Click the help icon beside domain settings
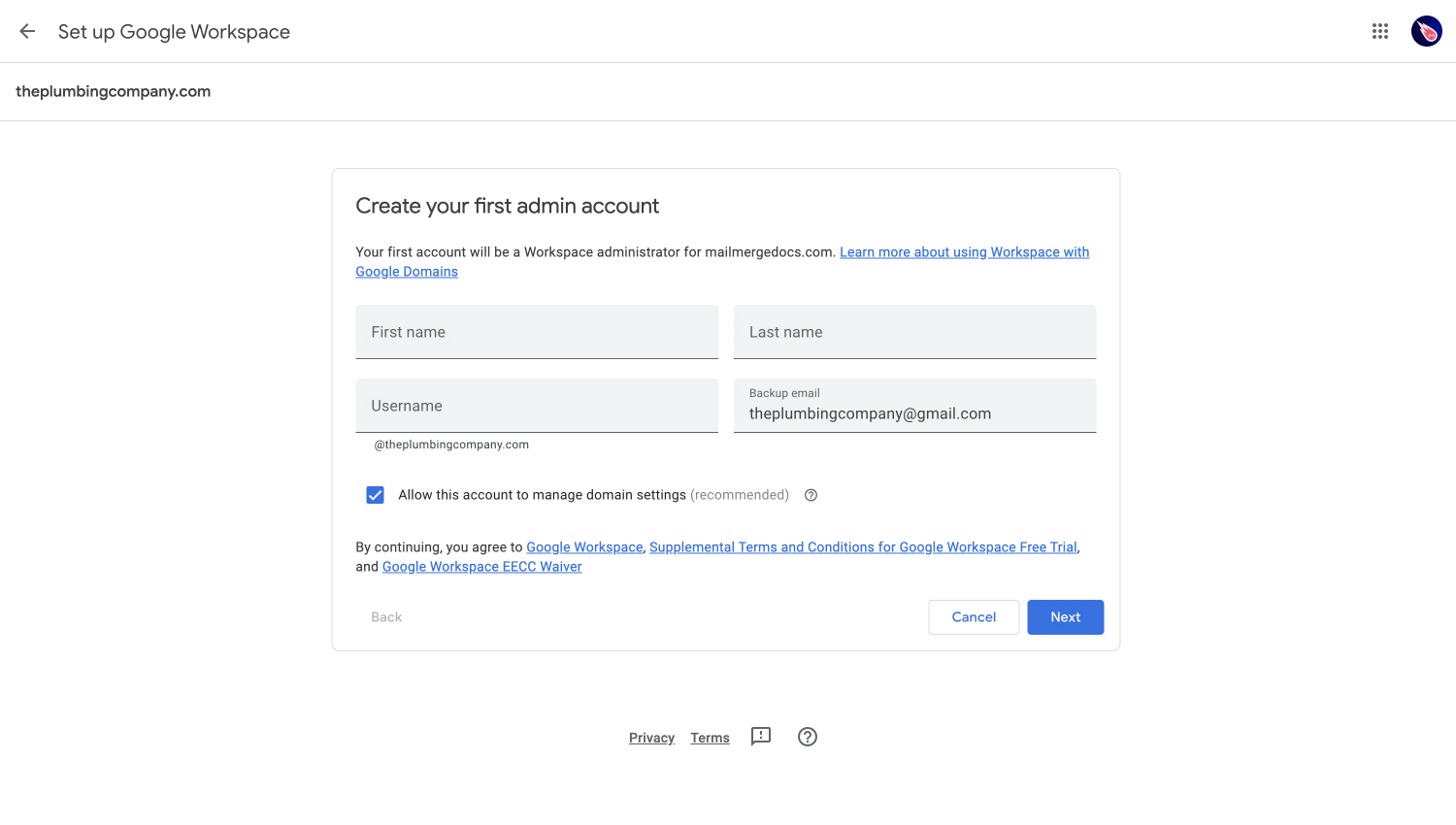The image size is (1456, 825). [811, 495]
